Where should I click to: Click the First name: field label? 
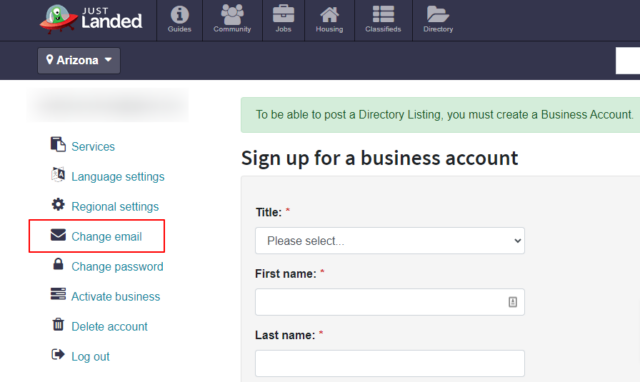pos(286,274)
